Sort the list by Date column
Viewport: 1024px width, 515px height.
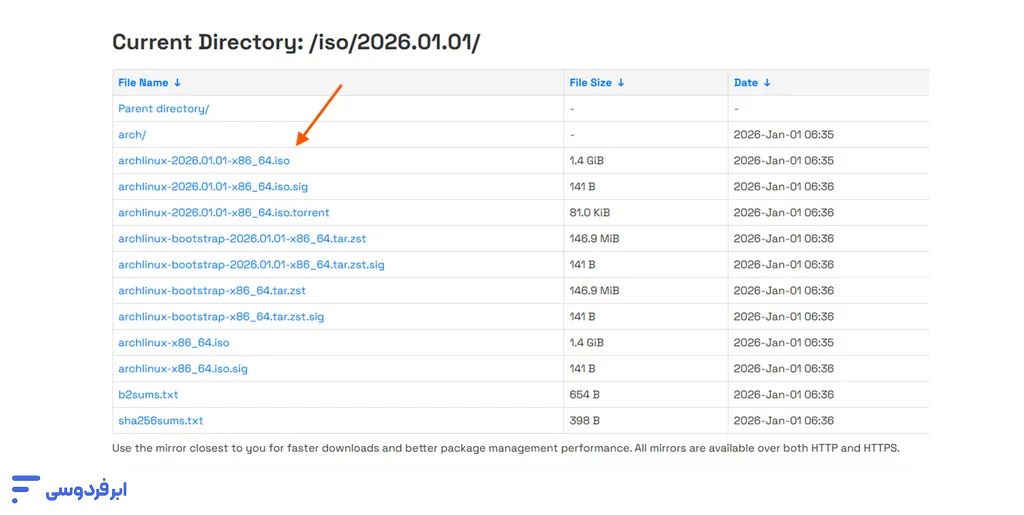752,83
